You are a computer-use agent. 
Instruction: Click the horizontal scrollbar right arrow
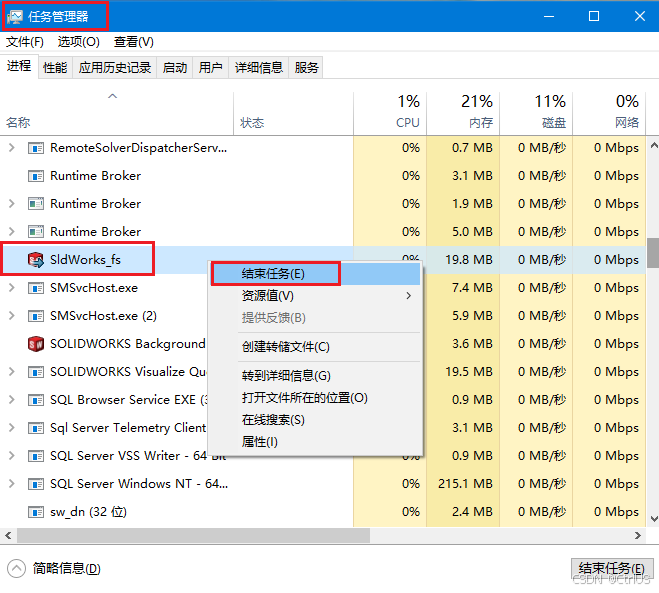tap(638, 536)
